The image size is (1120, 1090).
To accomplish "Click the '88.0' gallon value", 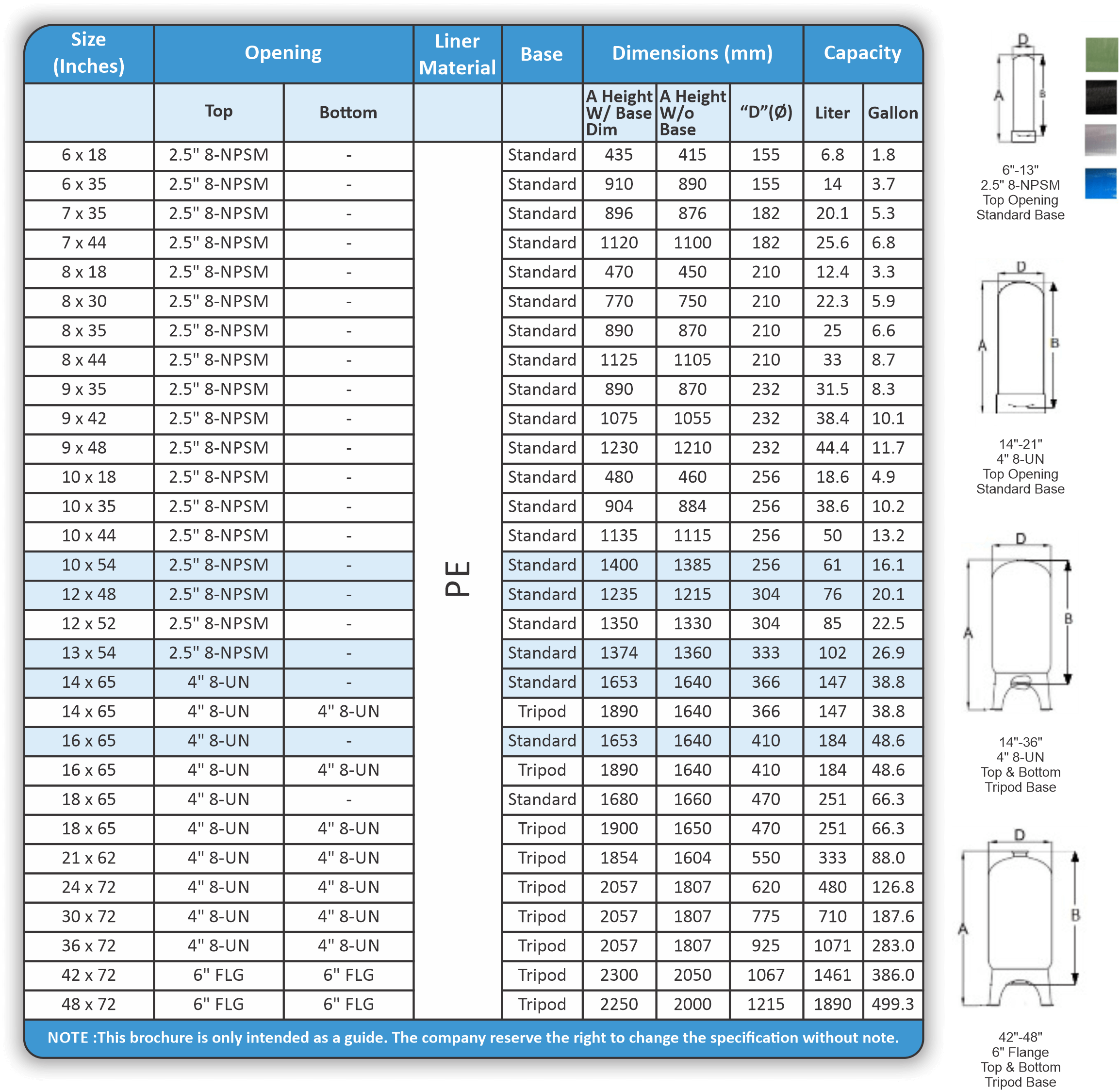I will coord(888,858).
